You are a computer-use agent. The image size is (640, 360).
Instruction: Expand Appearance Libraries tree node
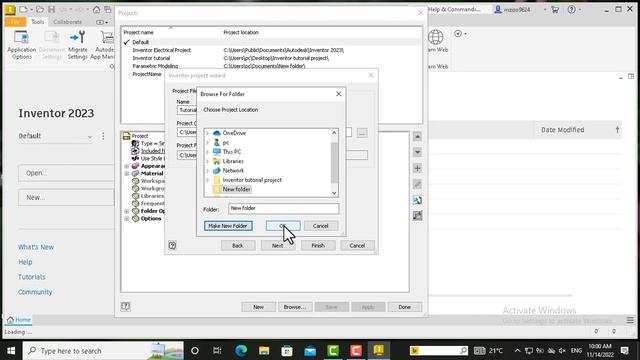pyautogui.click(x=127, y=166)
